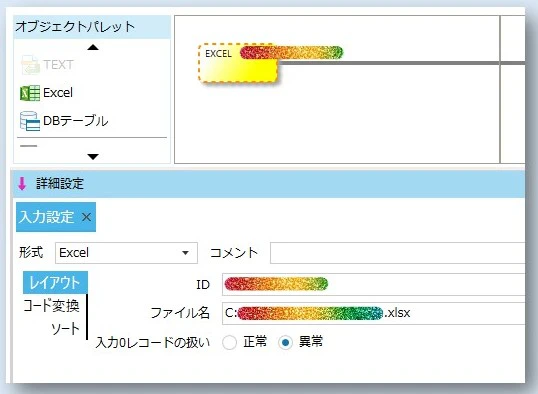538x394 pixels.
Task: Select the 異常 radio button
Action: (x=285, y=342)
